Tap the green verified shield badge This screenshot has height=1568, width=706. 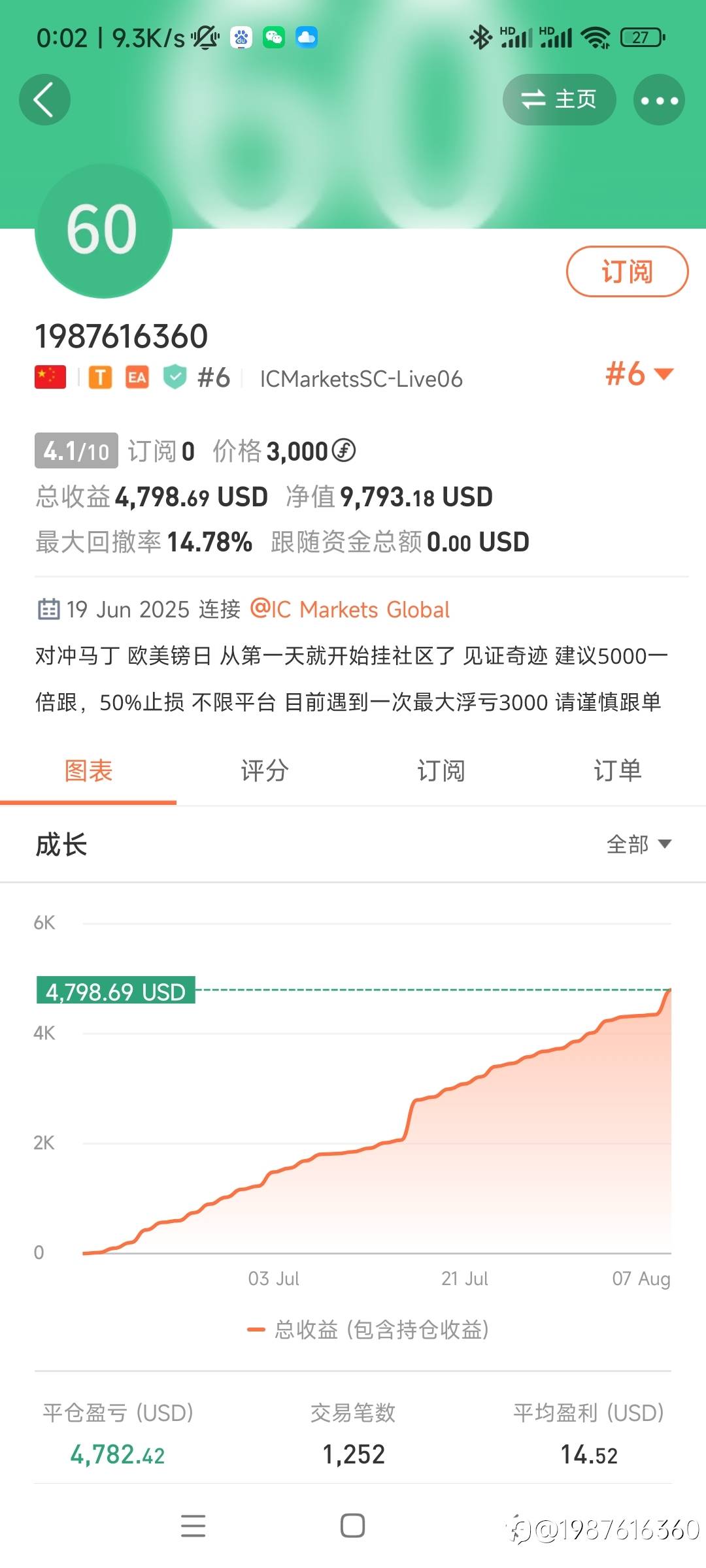click(x=175, y=377)
